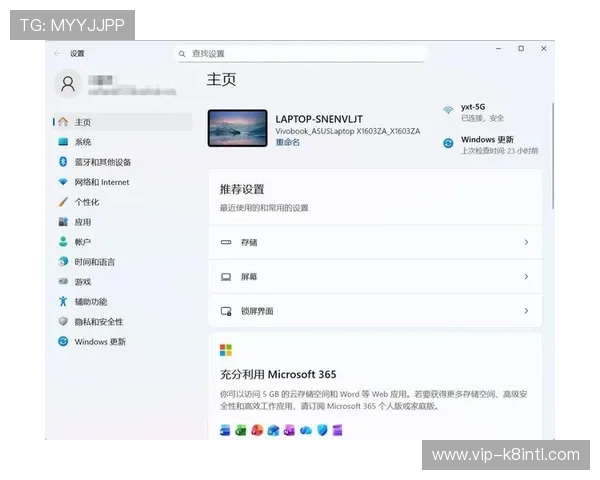Click the Microsoft four-color logo
The height and width of the screenshot is (480, 600).
click(226, 350)
